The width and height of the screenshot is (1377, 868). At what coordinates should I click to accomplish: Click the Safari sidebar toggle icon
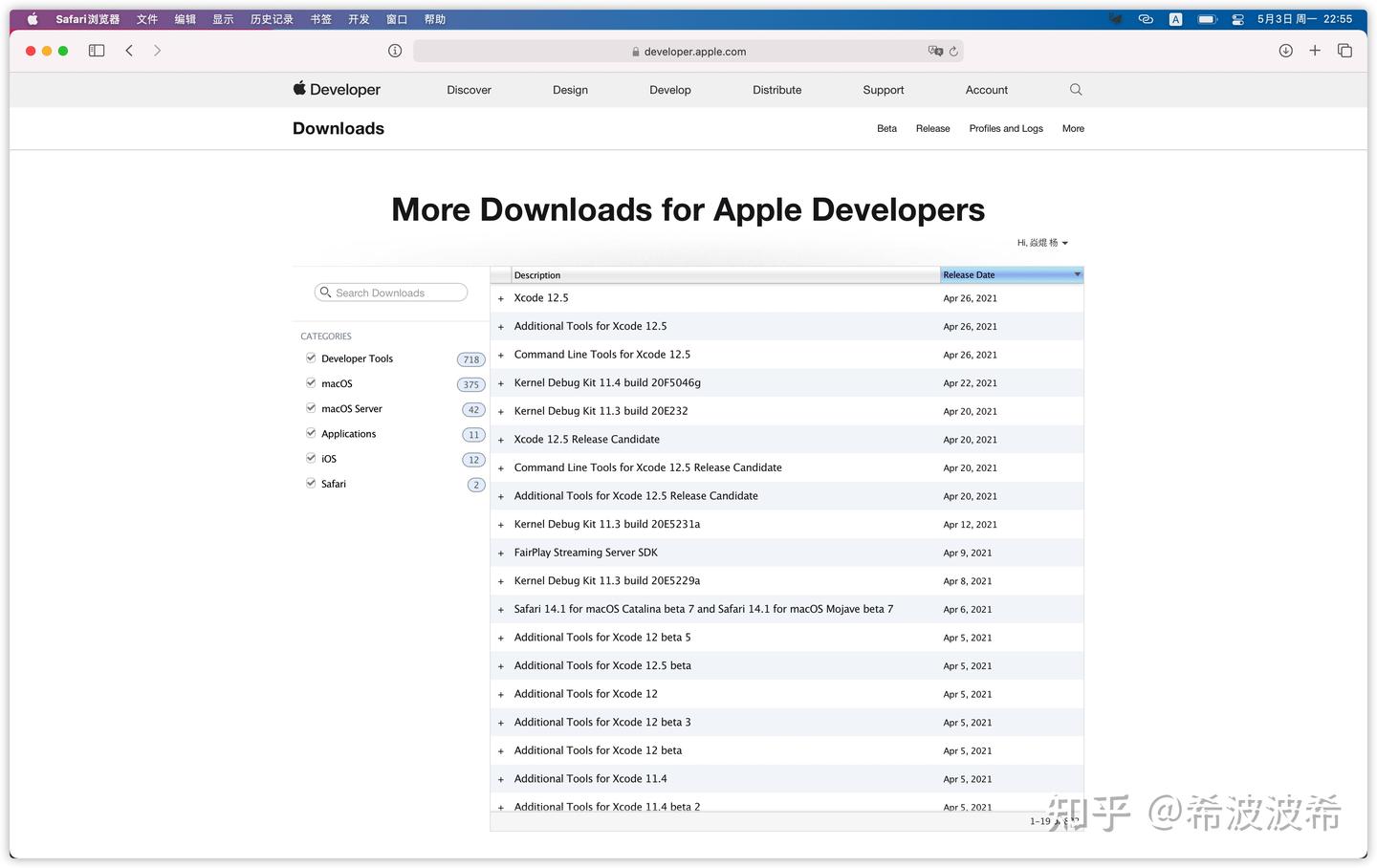click(96, 51)
